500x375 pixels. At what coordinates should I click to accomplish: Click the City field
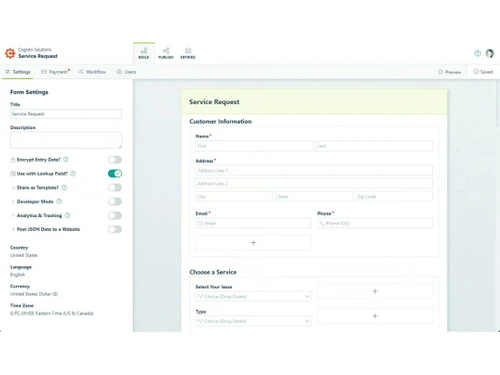[x=234, y=197]
